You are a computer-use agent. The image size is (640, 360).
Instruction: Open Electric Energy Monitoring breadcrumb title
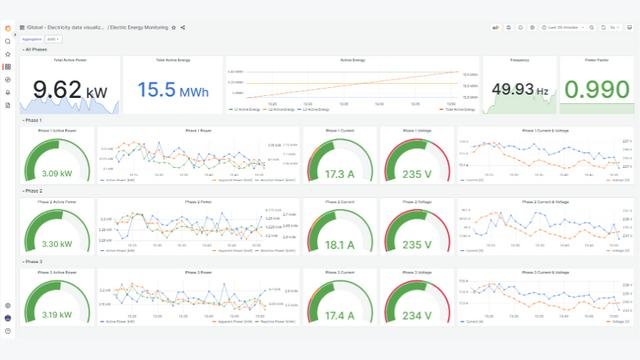pos(139,27)
